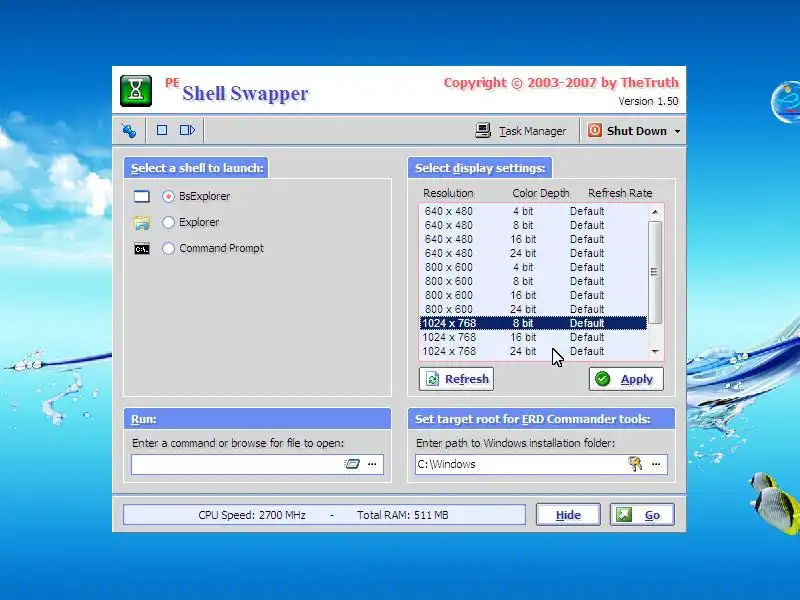This screenshot has width=800, height=600.
Task: Click the Command Prompt console icon
Action: [142, 248]
